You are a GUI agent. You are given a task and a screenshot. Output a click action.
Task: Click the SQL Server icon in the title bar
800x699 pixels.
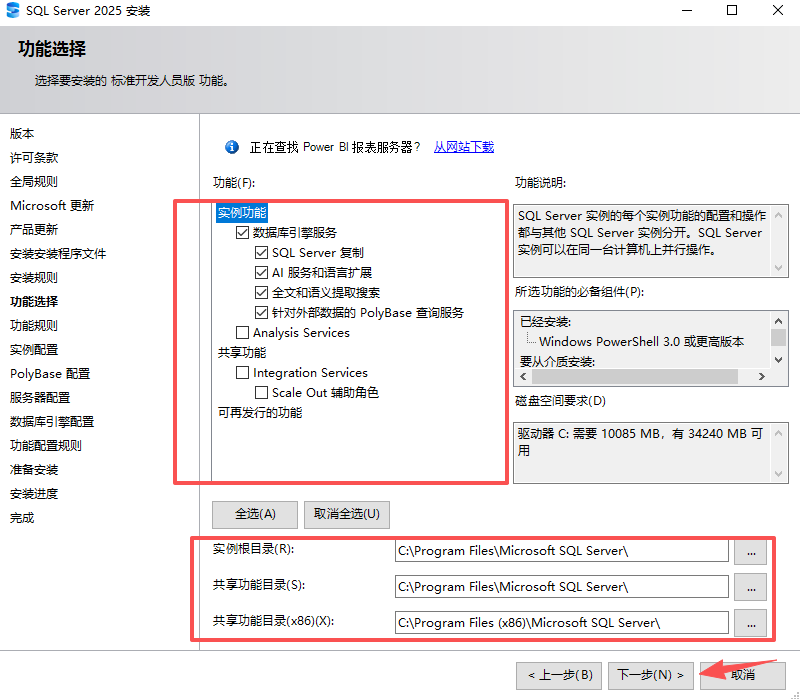15,11
